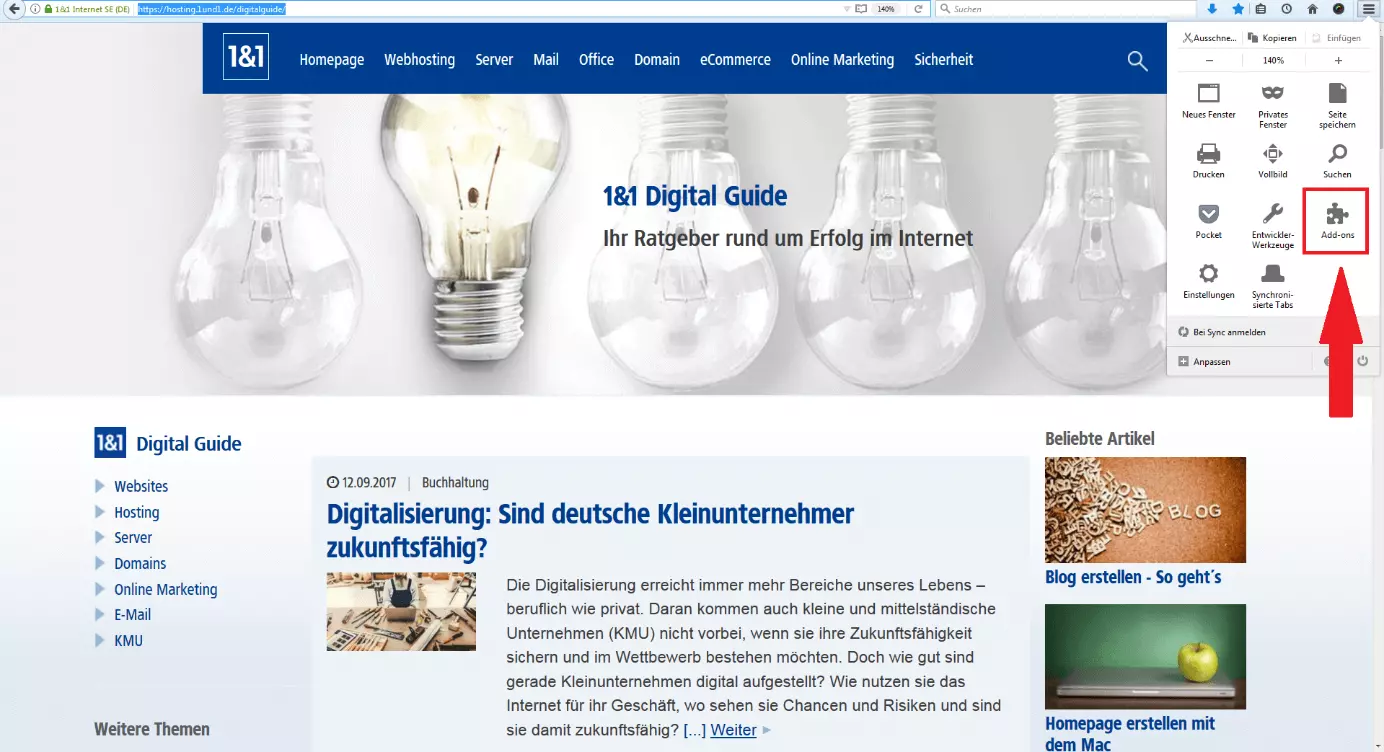Open the bookmarks list icon in toolbar
The height and width of the screenshot is (752, 1384).
[x=1261, y=9]
